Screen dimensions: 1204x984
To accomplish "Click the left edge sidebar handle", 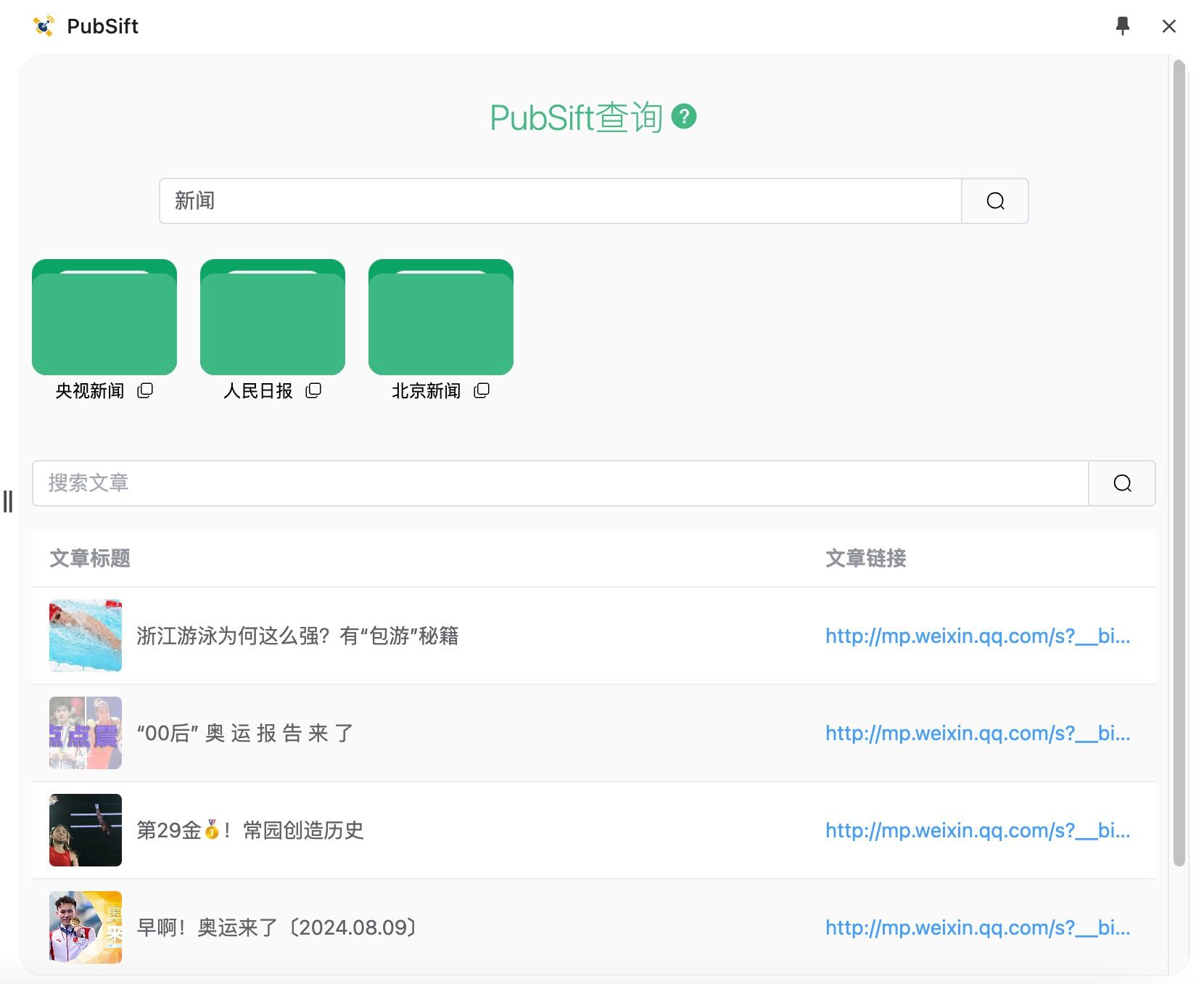I will 8,501.
